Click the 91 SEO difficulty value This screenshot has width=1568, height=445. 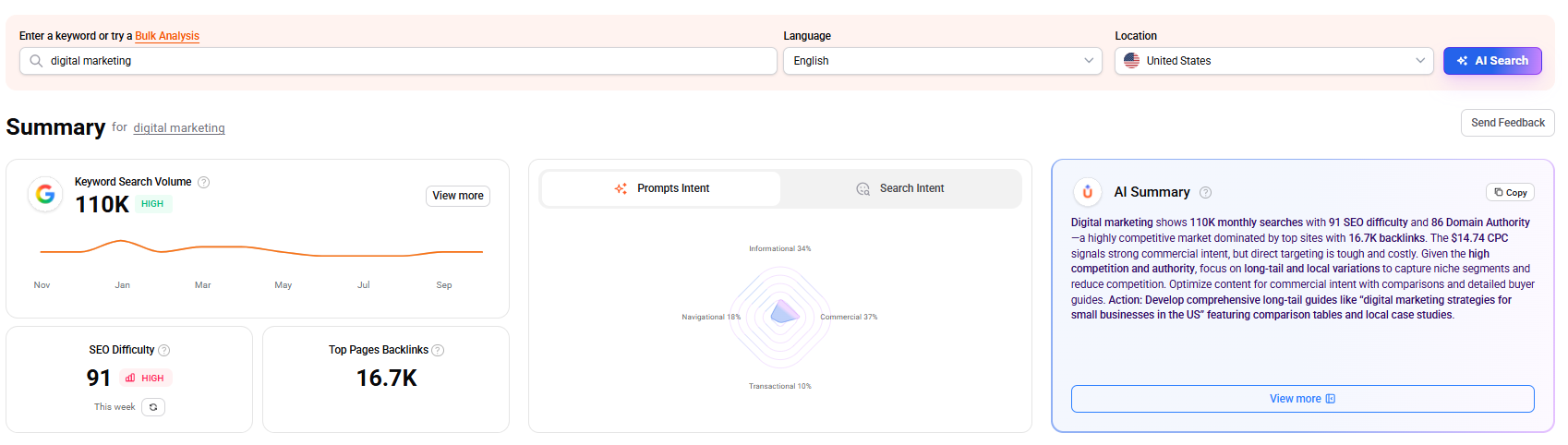click(x=99, y=379)
